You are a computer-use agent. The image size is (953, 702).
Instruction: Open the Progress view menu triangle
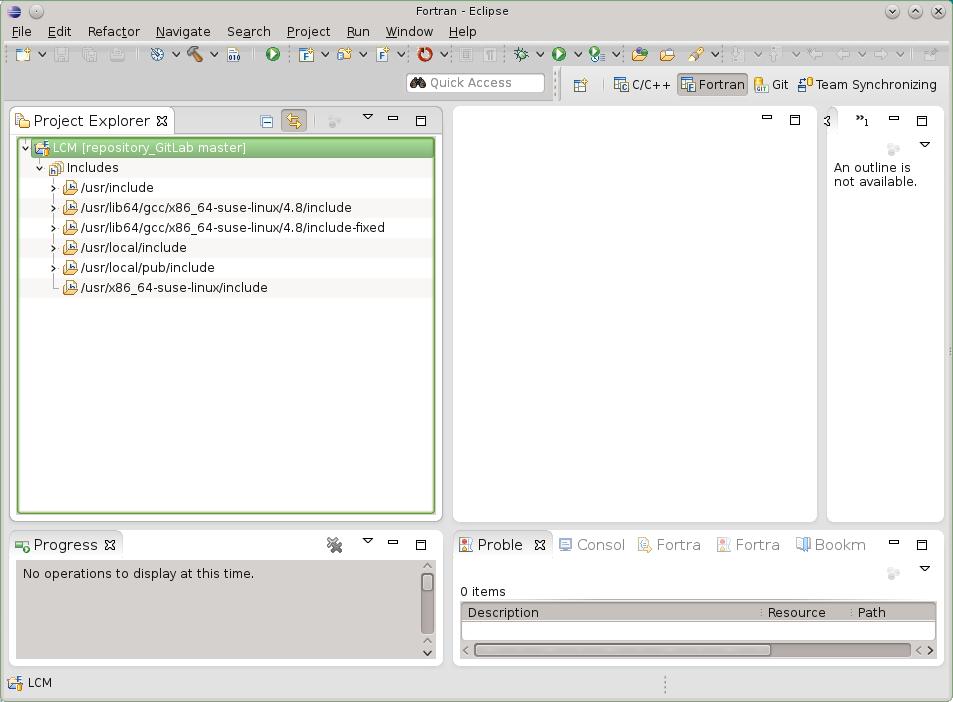(x=368, y=541)
